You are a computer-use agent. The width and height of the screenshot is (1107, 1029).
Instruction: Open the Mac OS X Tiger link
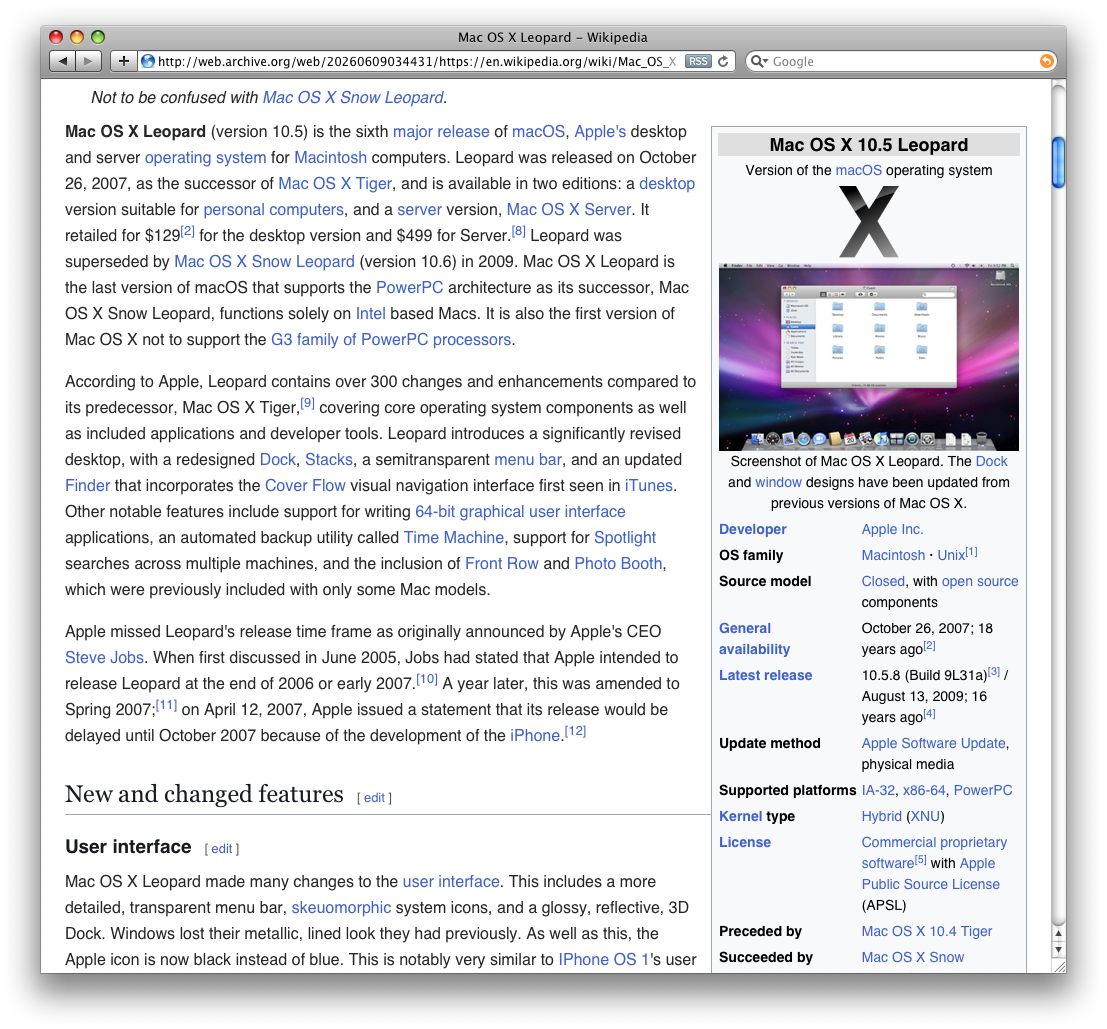tap(335, 183)
